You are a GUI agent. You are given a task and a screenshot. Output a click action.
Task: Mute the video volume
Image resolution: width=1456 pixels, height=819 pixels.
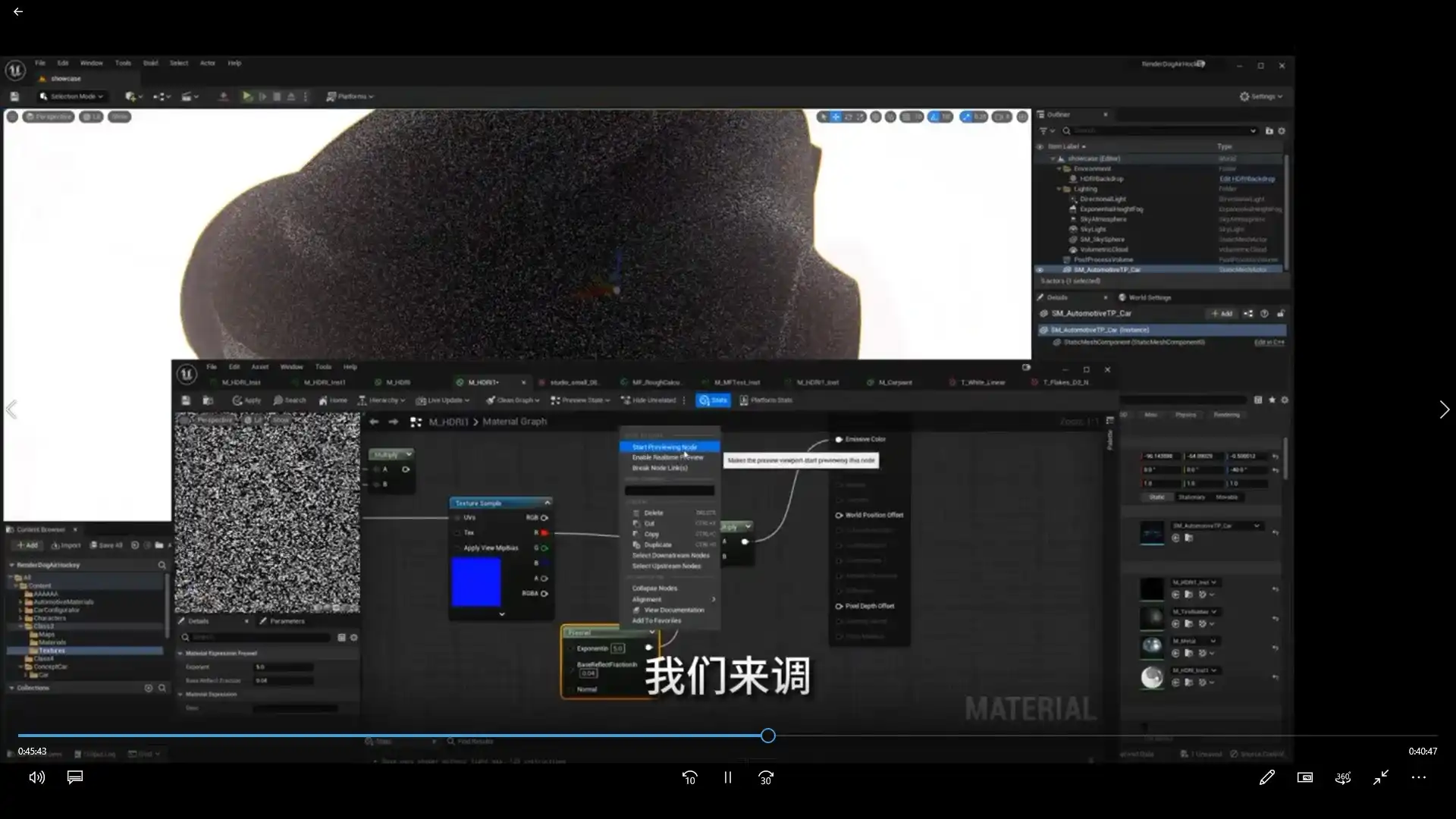pos(36,777)
